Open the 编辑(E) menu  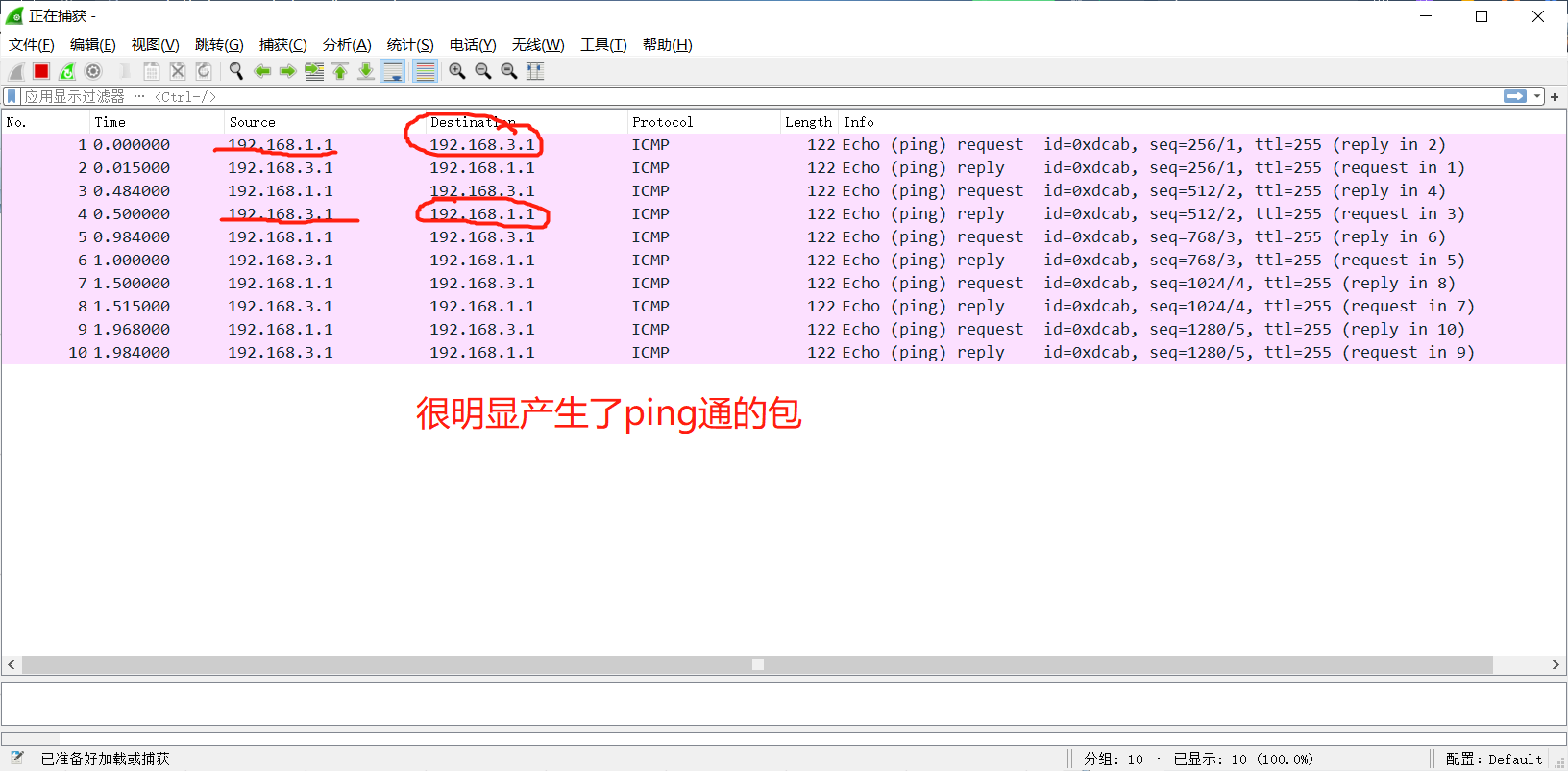tap(93, 44)
